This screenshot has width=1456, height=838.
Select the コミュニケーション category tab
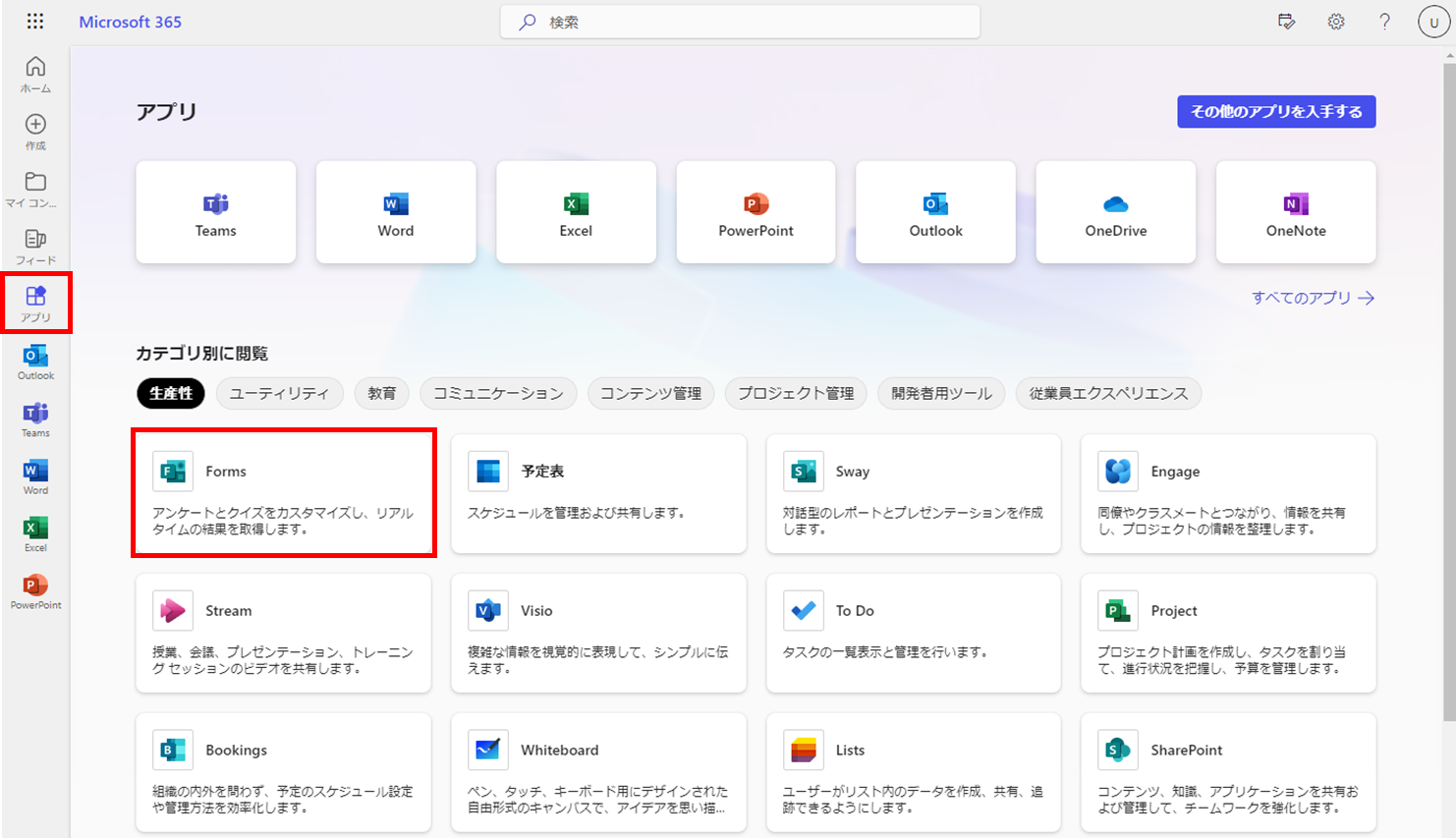pos(498,393)
